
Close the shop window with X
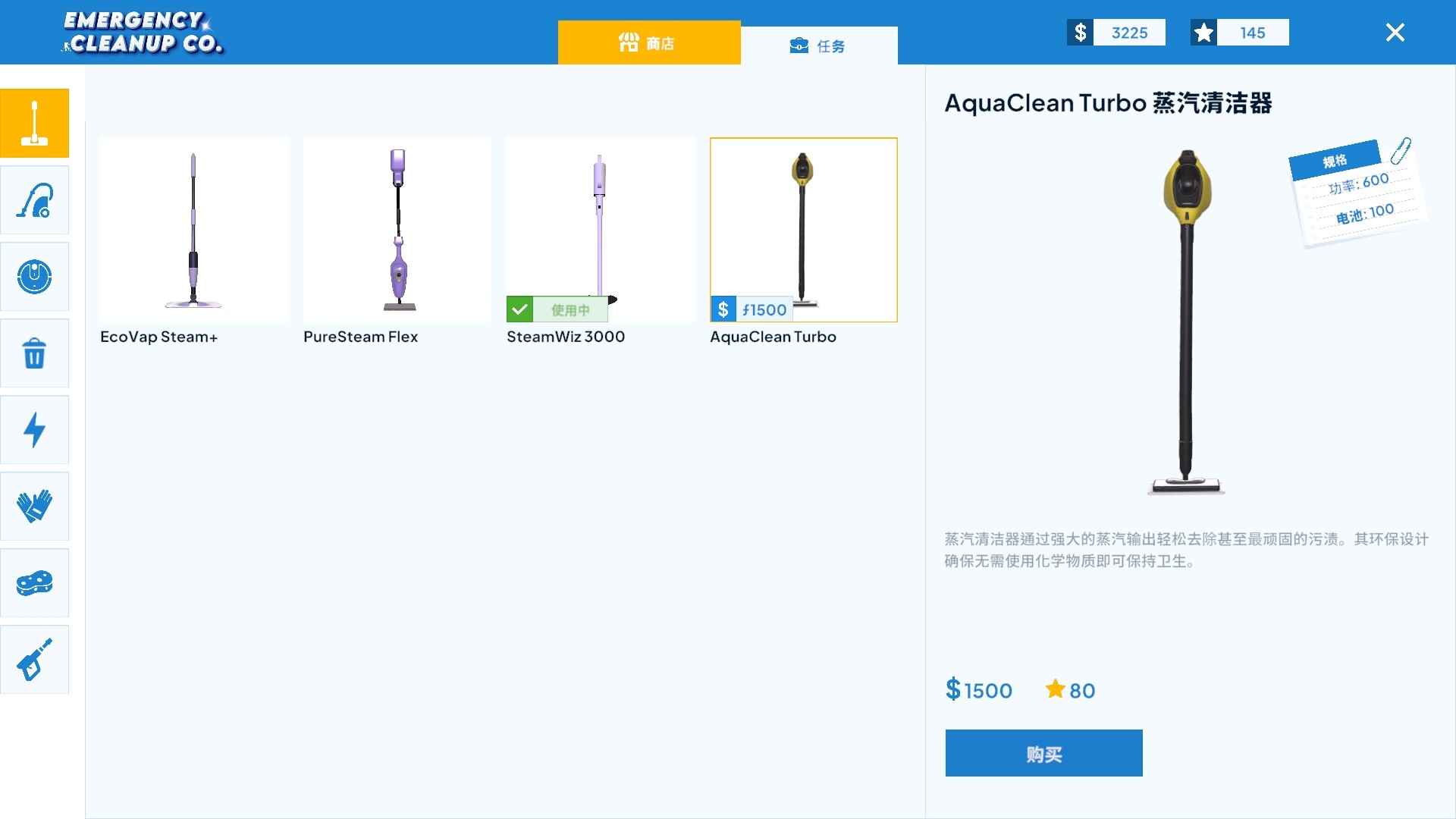tap(1395, 33)
